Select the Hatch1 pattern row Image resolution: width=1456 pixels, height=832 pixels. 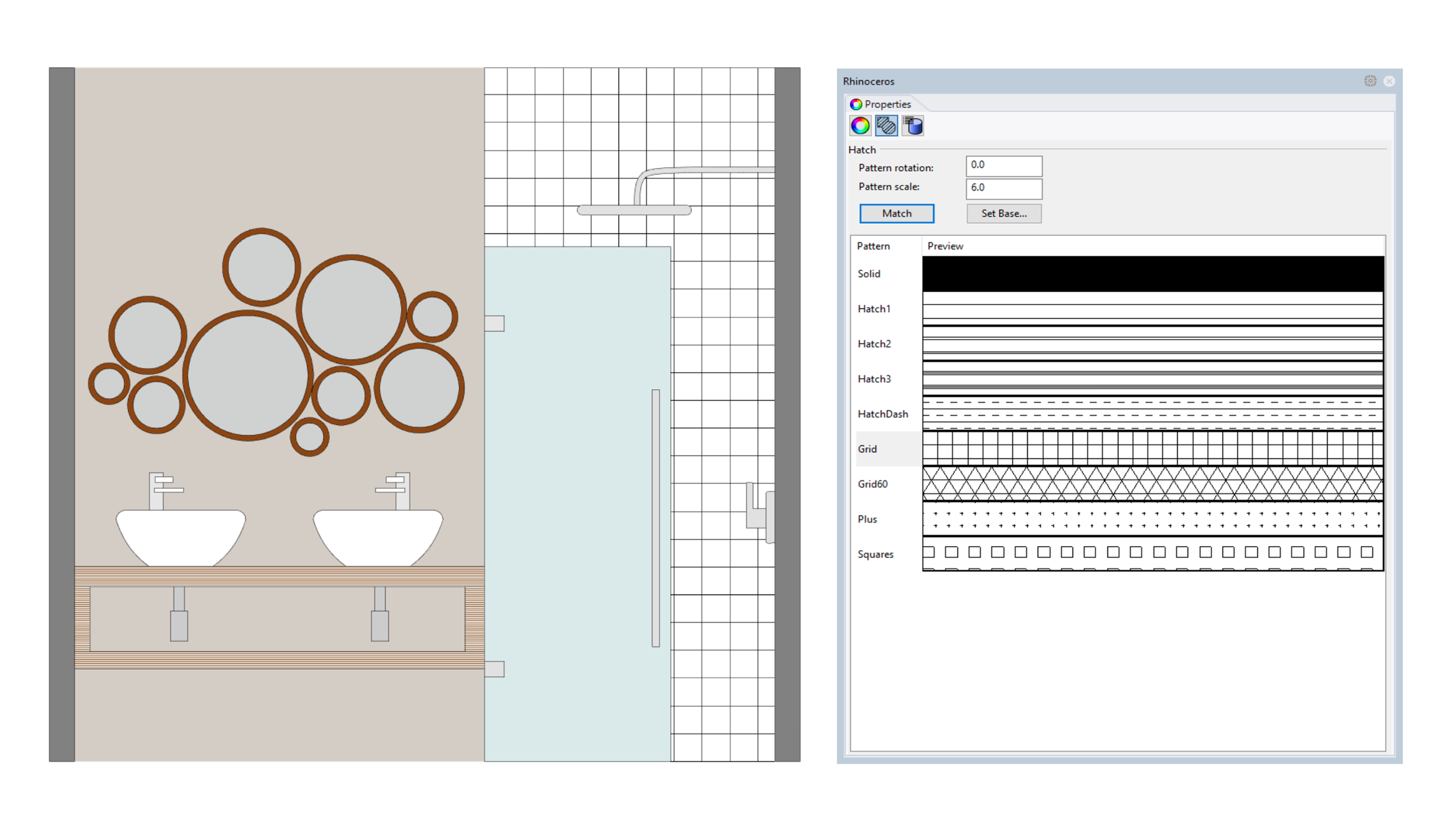point(874,309)
